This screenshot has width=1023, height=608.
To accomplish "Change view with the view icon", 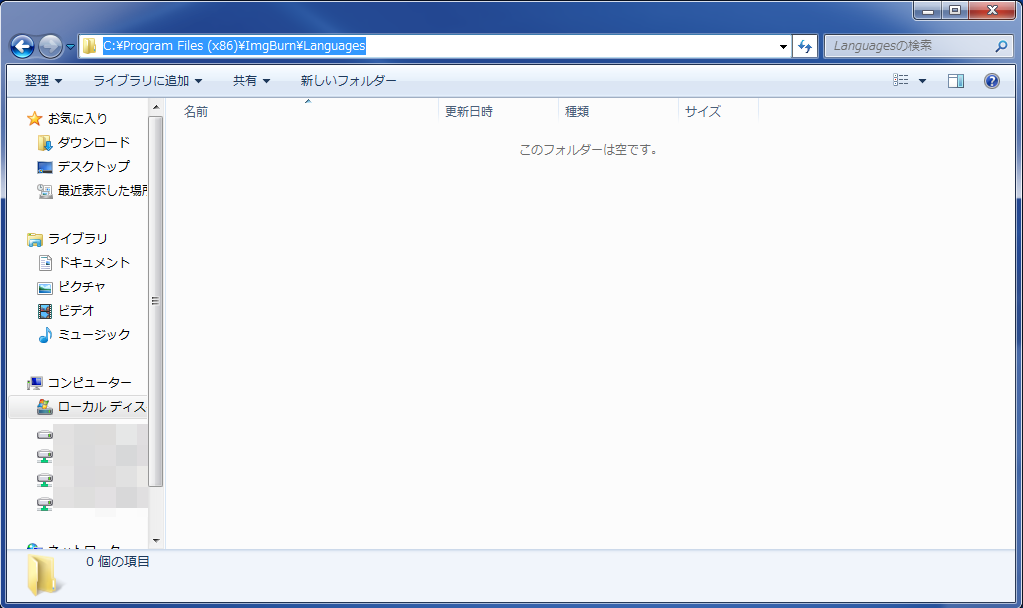I will 900,80.
